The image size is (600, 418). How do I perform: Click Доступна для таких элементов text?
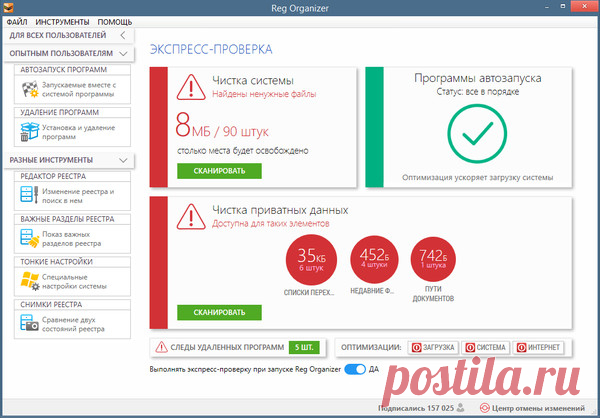[x=271, y=224]
